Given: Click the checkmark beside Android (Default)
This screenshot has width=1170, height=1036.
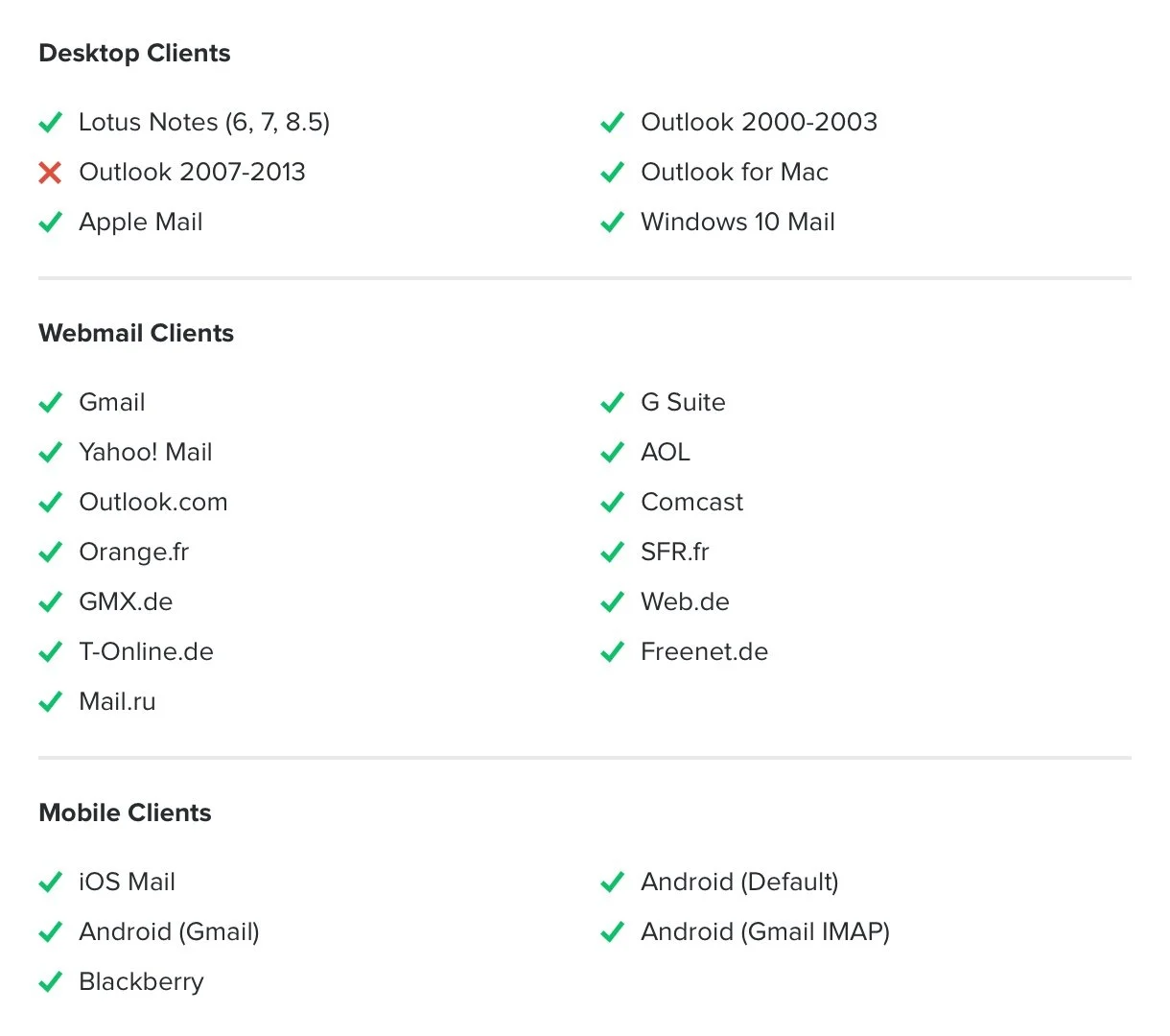Looking at the screenshot, I should pos(612,883).
